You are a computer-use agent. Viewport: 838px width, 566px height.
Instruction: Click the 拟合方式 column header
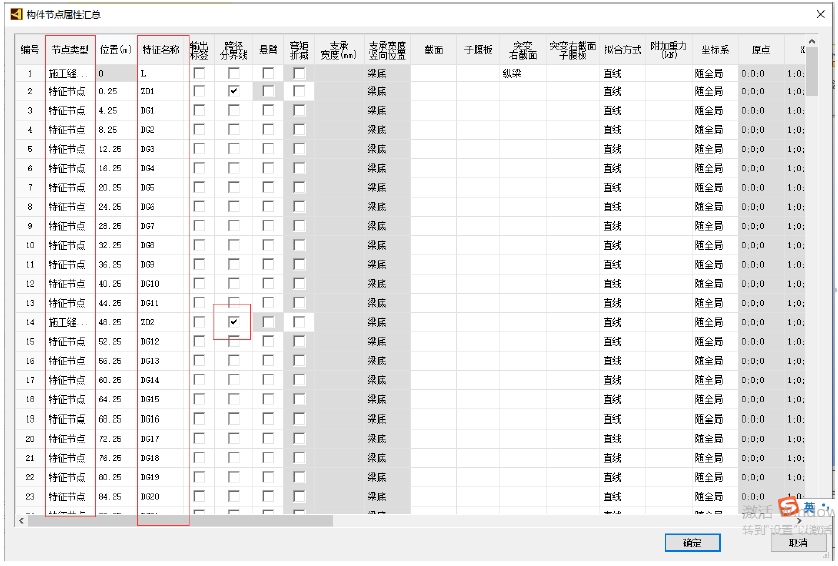click(623, 50)
